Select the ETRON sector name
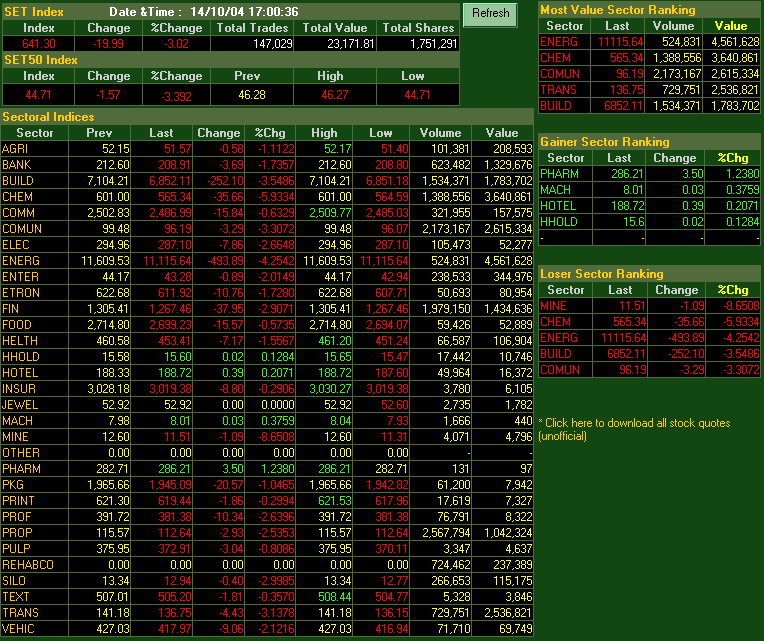764x641 pixels. [21, 293]
